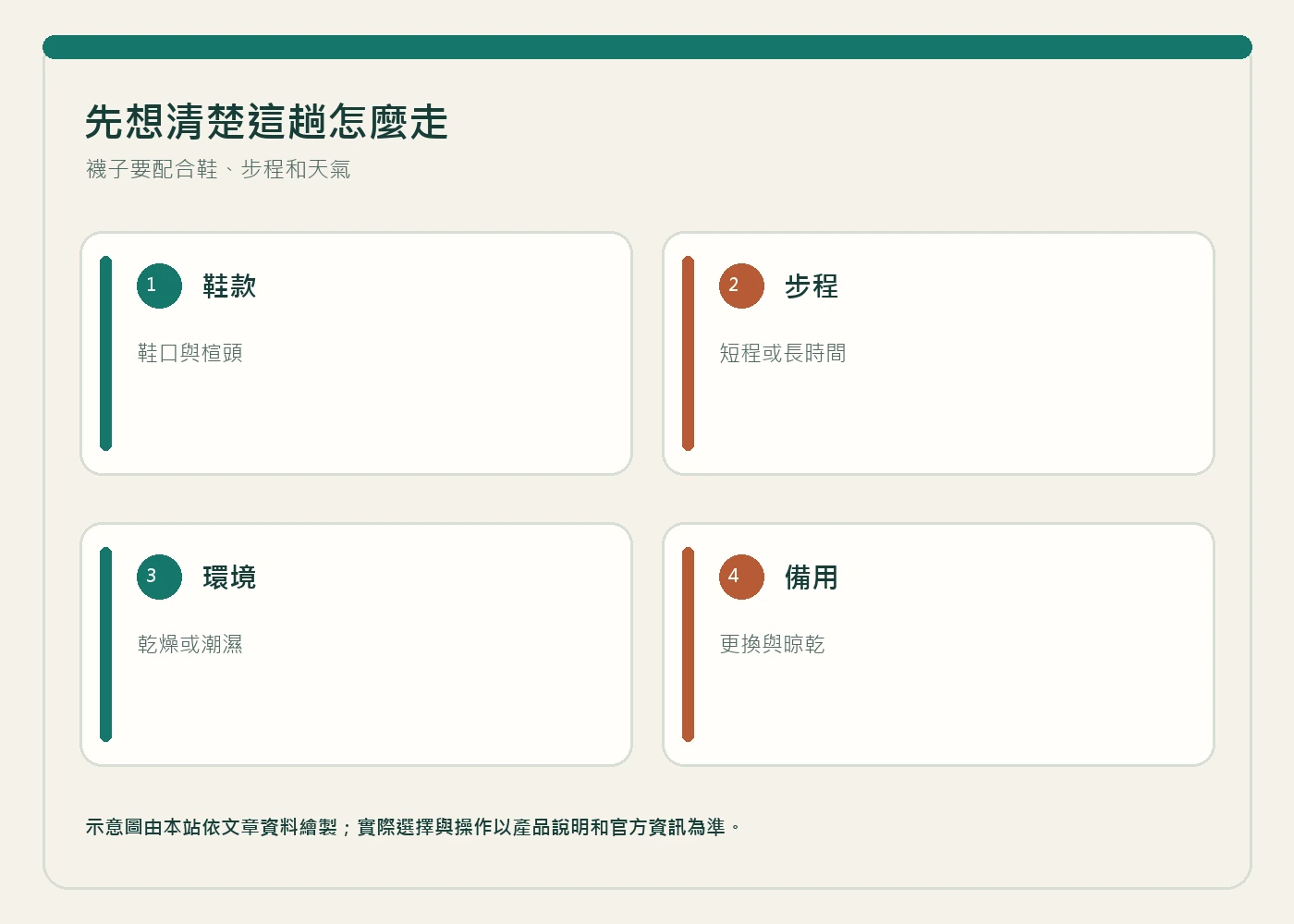Click the card title 步程
1294x924 pixels.
pyautogui.click(x=812, y=286)
